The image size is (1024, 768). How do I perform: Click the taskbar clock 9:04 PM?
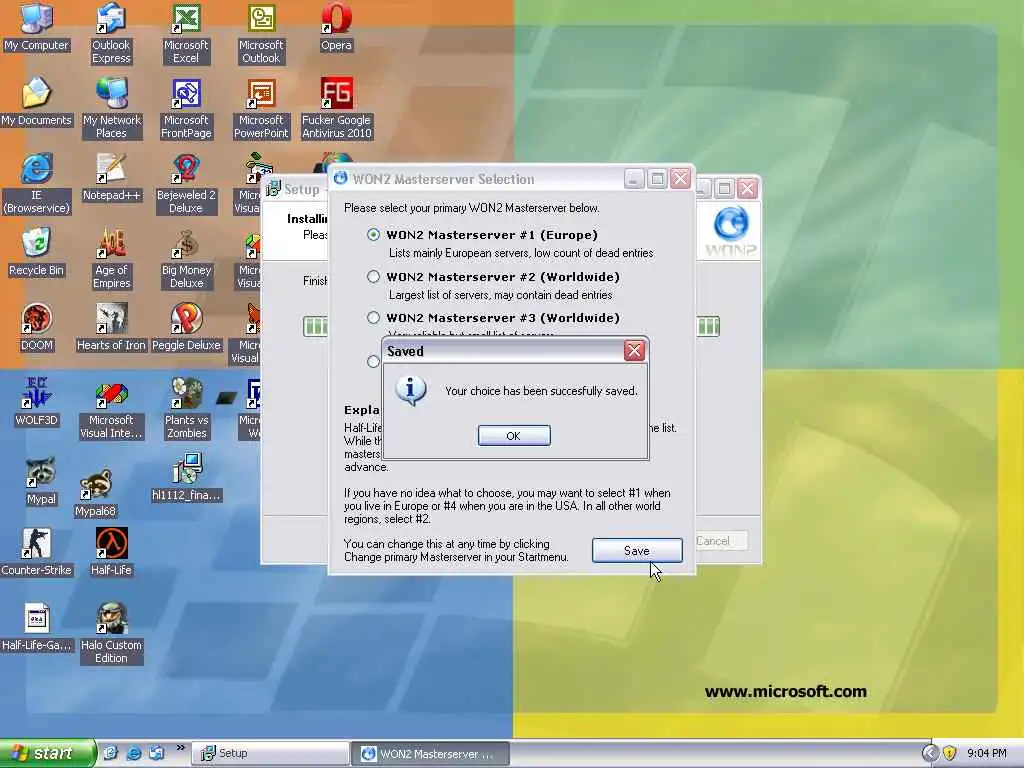tap(987, 754)
